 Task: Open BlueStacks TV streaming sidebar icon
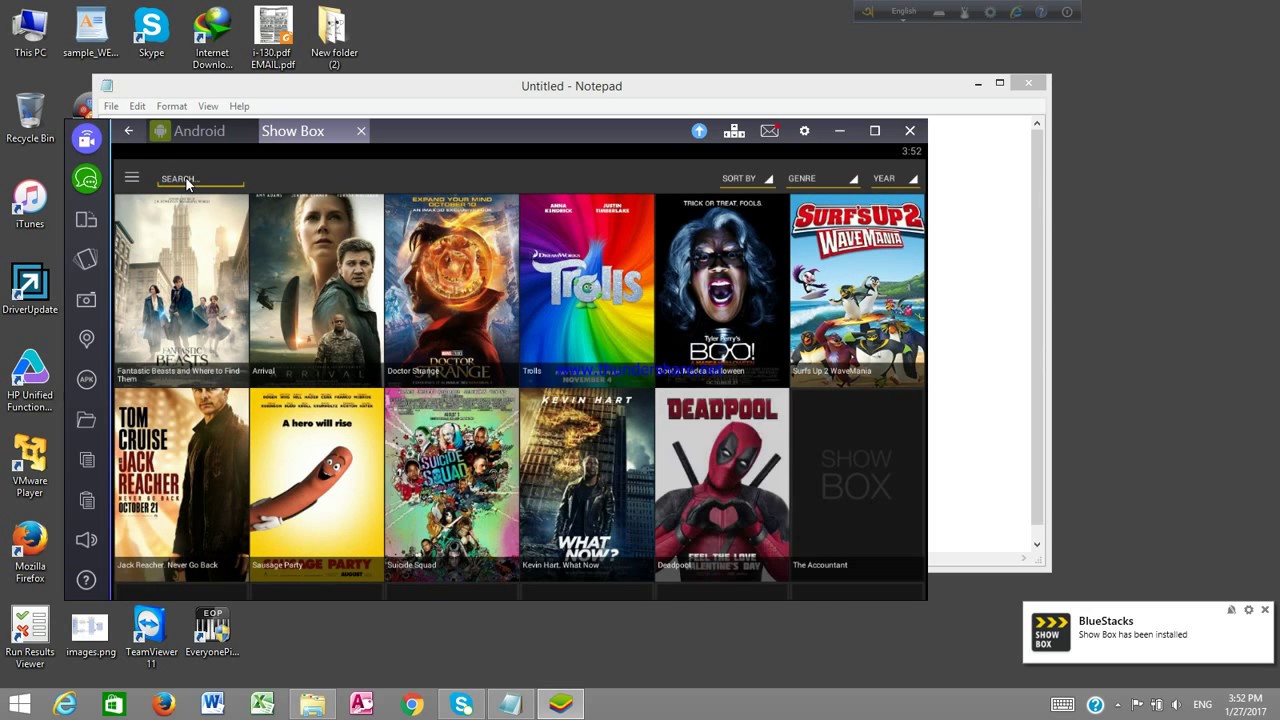(87, 139)
